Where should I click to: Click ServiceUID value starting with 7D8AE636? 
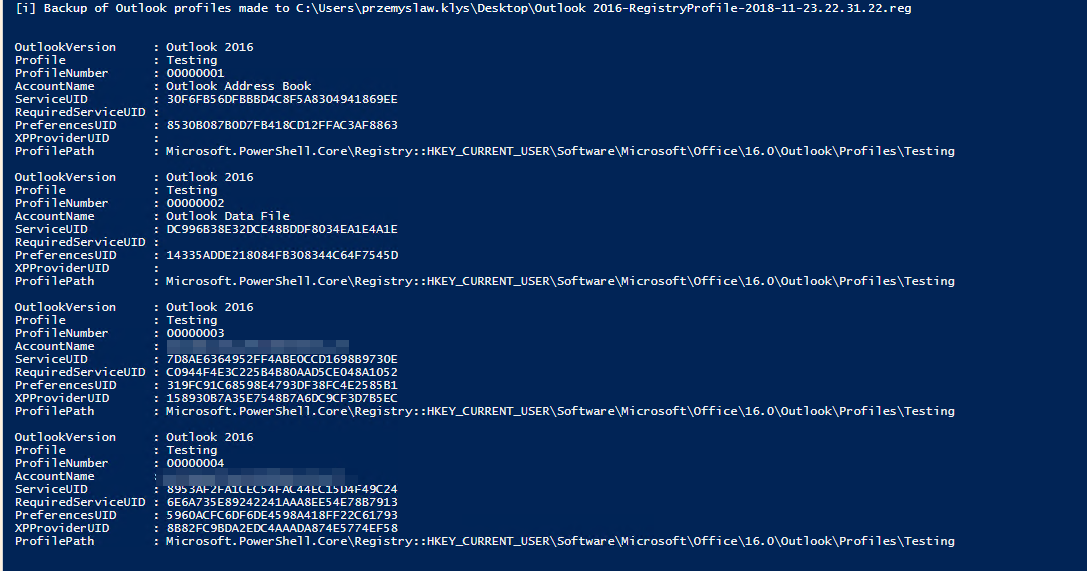(282, 359)
